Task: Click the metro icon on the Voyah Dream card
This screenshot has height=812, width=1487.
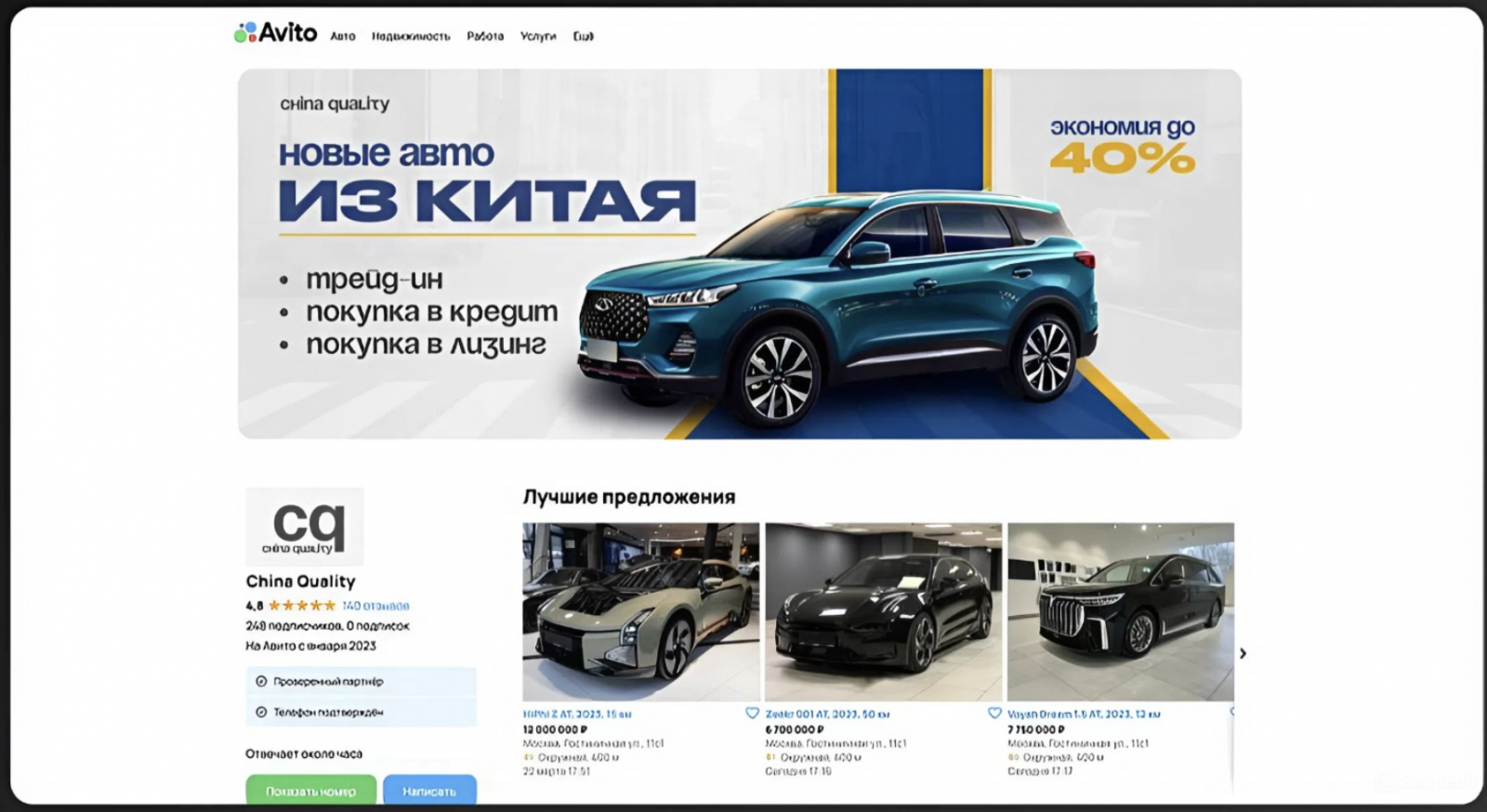Action: [1013, 757]
